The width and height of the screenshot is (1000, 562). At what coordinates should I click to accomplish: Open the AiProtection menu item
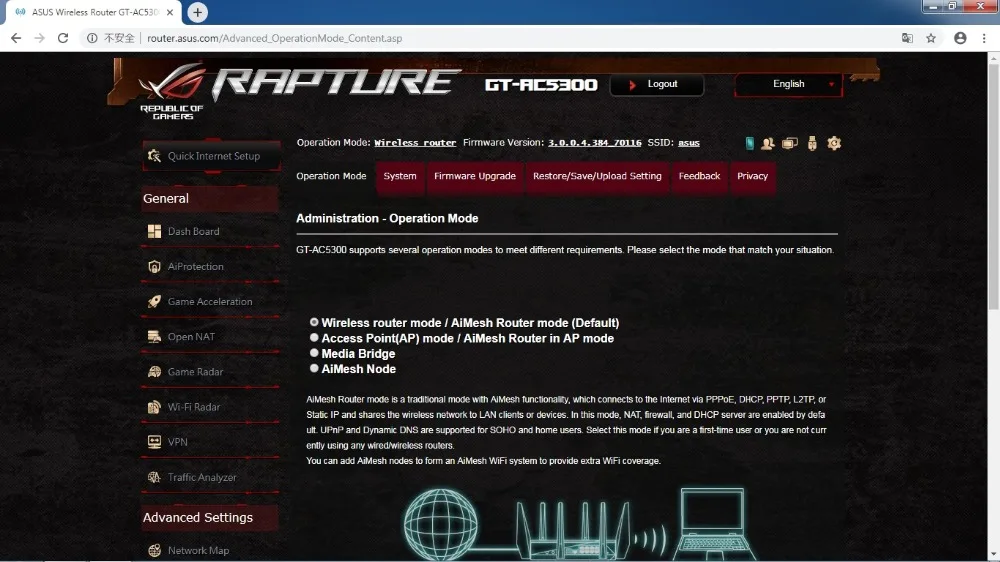tap(211, 267)
